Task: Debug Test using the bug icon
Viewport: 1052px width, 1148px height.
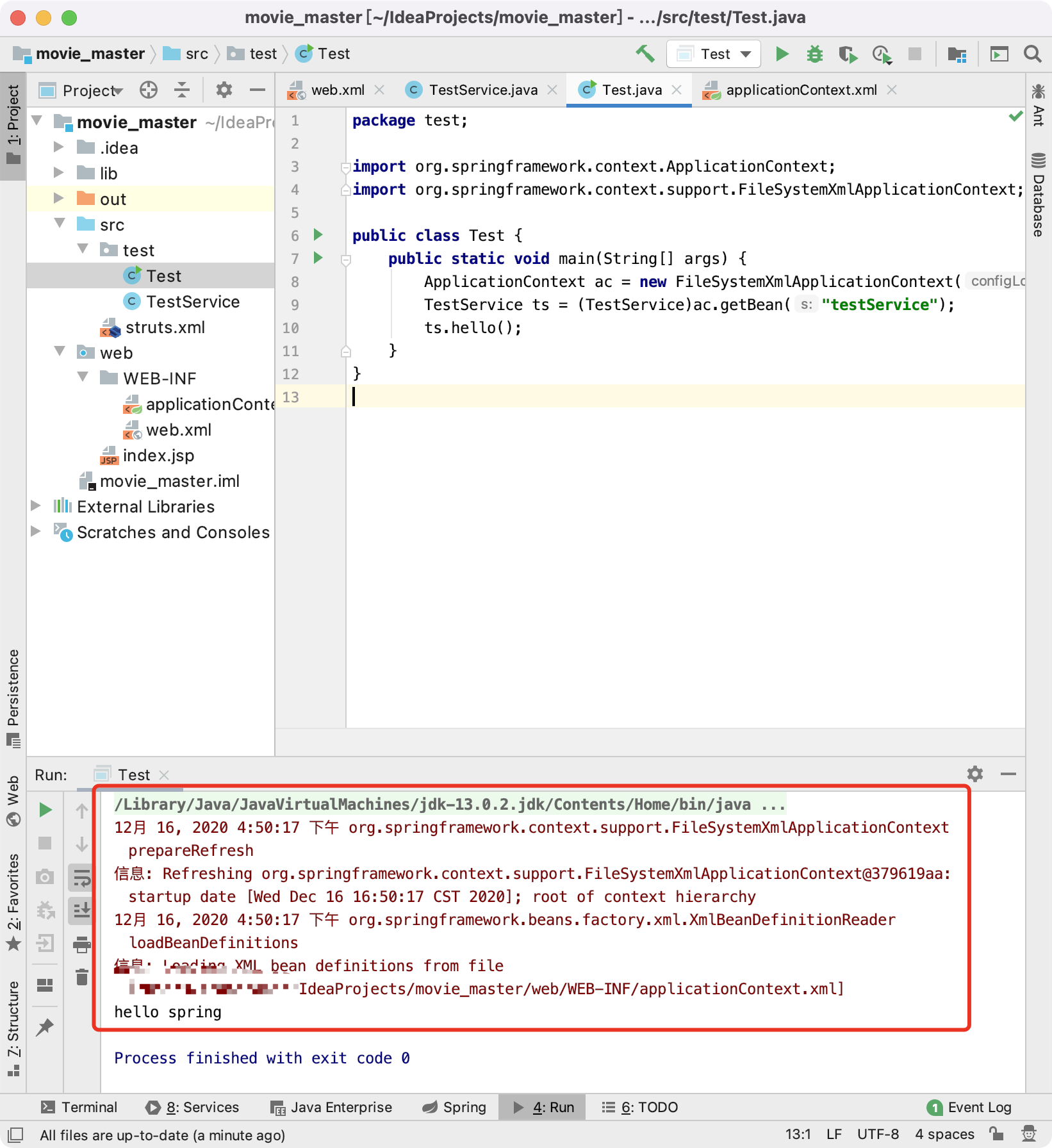Action: coord(815,54)
